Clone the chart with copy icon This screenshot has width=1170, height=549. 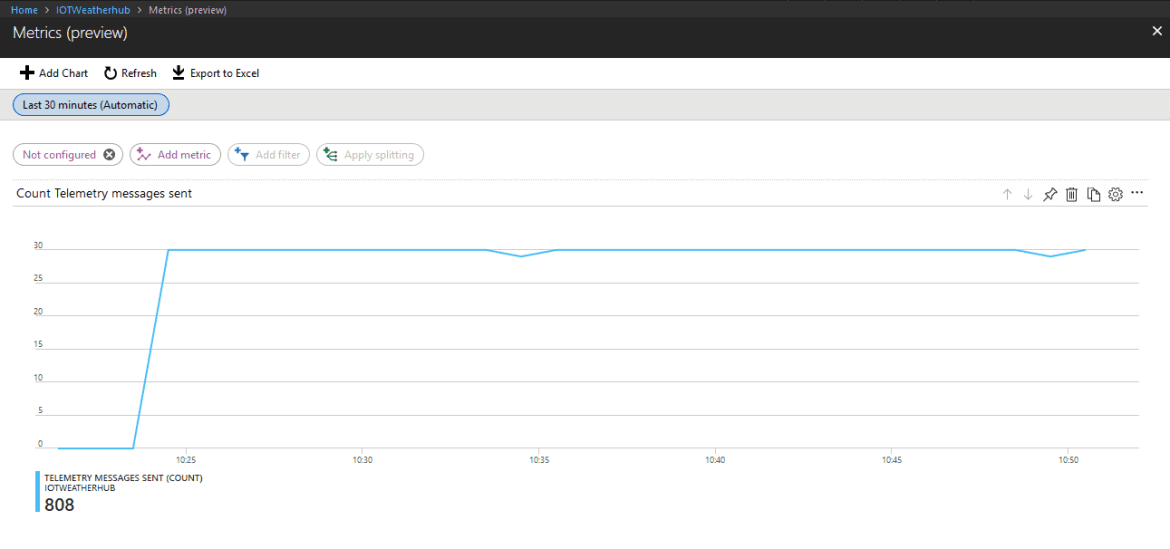coord(1094,194)
